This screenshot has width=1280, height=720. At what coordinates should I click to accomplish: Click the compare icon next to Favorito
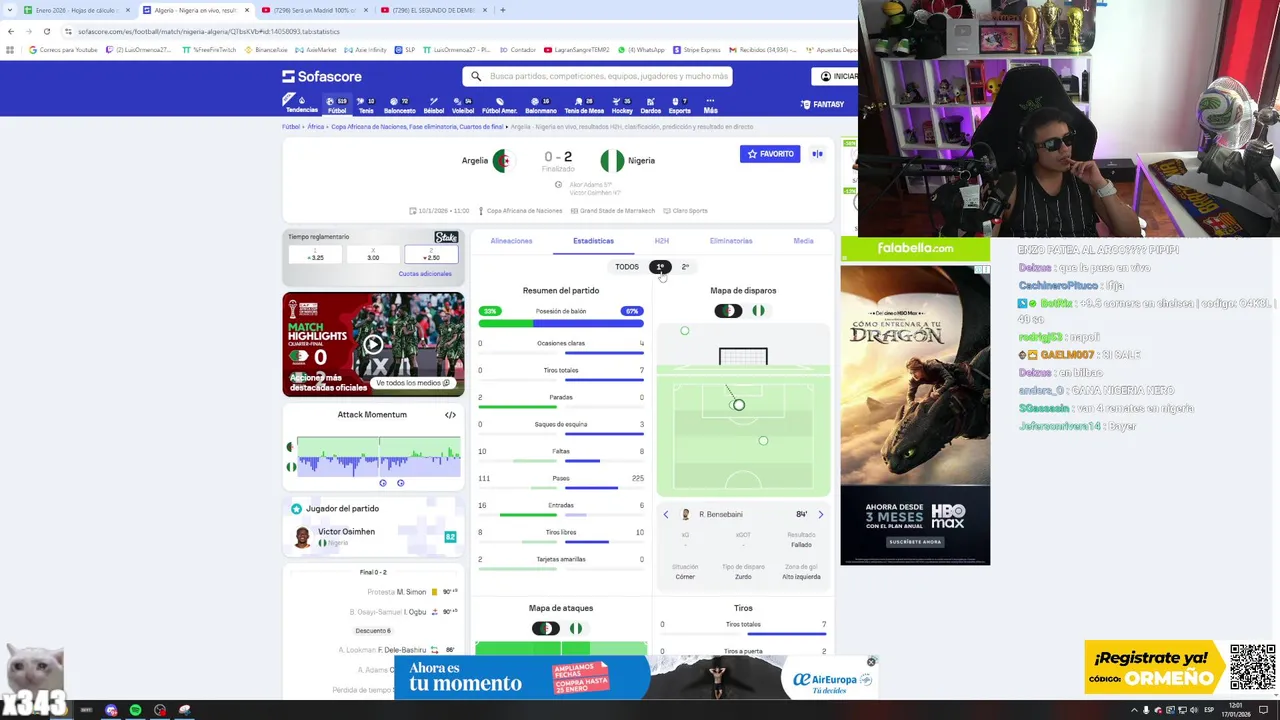pyautogui.click(x=817, y=154)
